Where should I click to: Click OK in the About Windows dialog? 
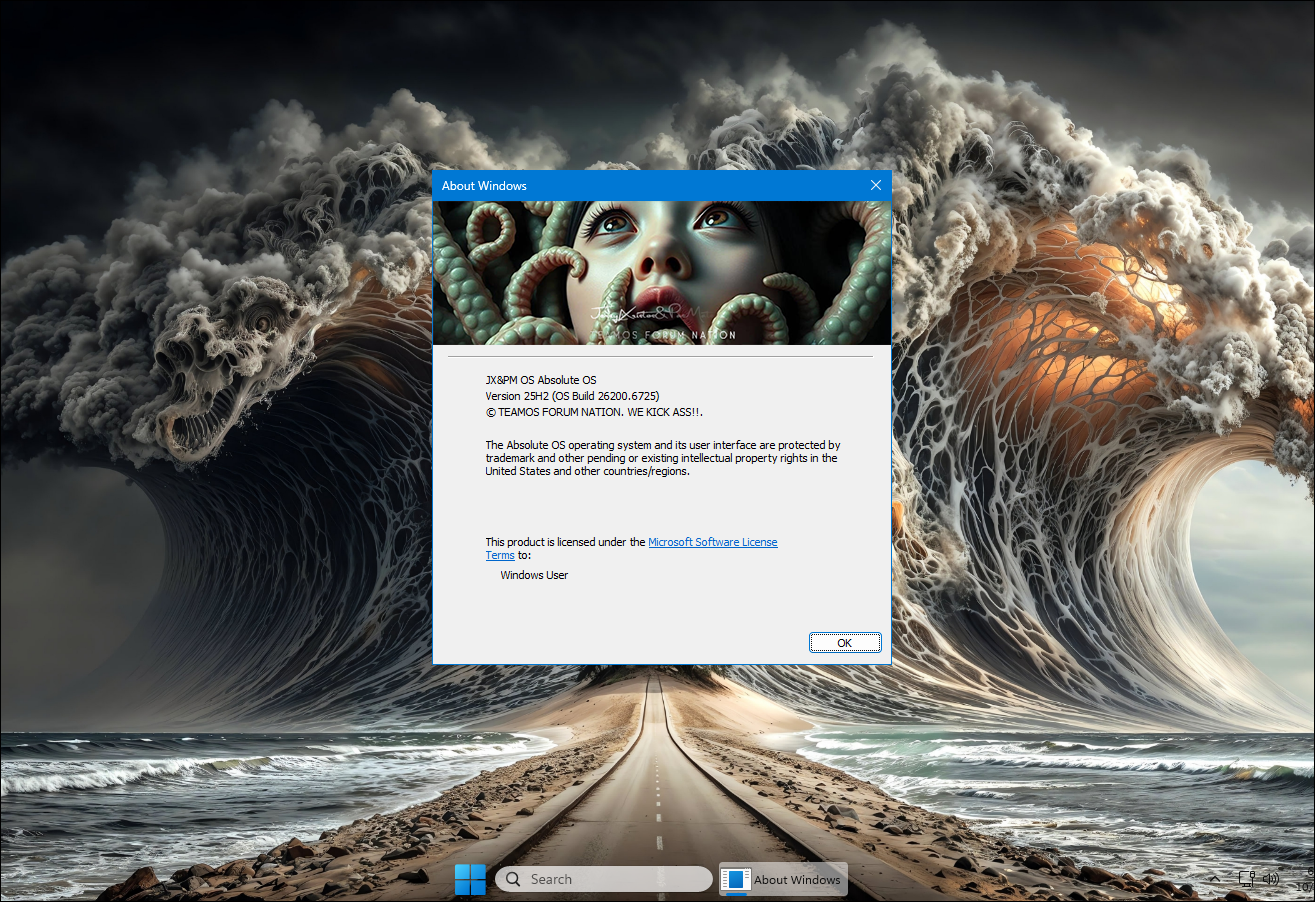(845, 643)
